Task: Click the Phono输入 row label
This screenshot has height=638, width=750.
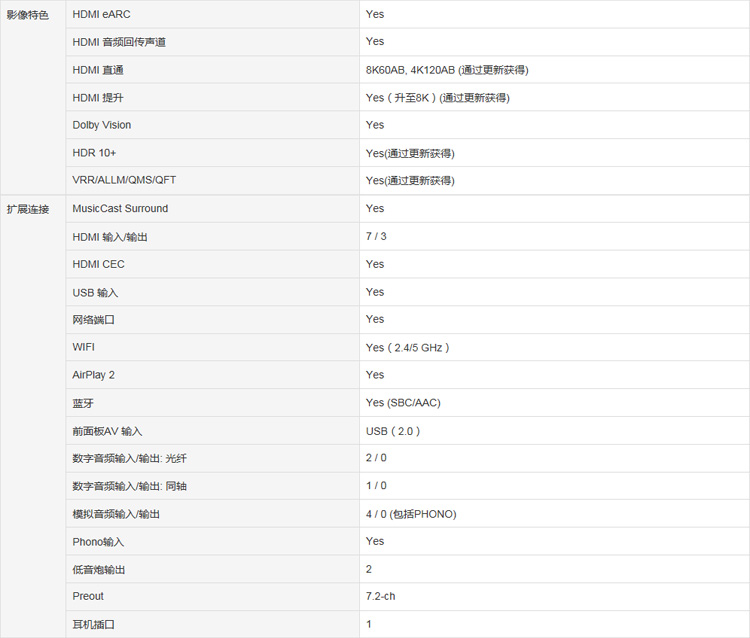Action: pos(98,542)
